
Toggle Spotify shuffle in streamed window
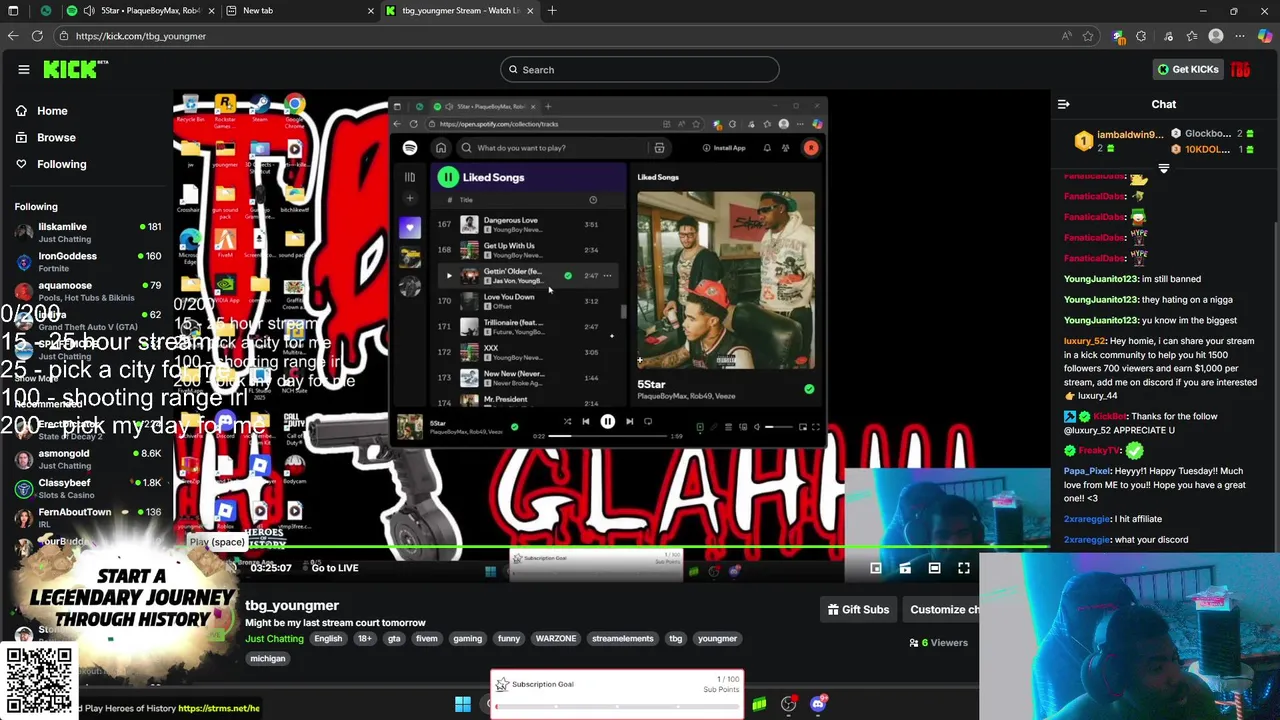(567, 422)
